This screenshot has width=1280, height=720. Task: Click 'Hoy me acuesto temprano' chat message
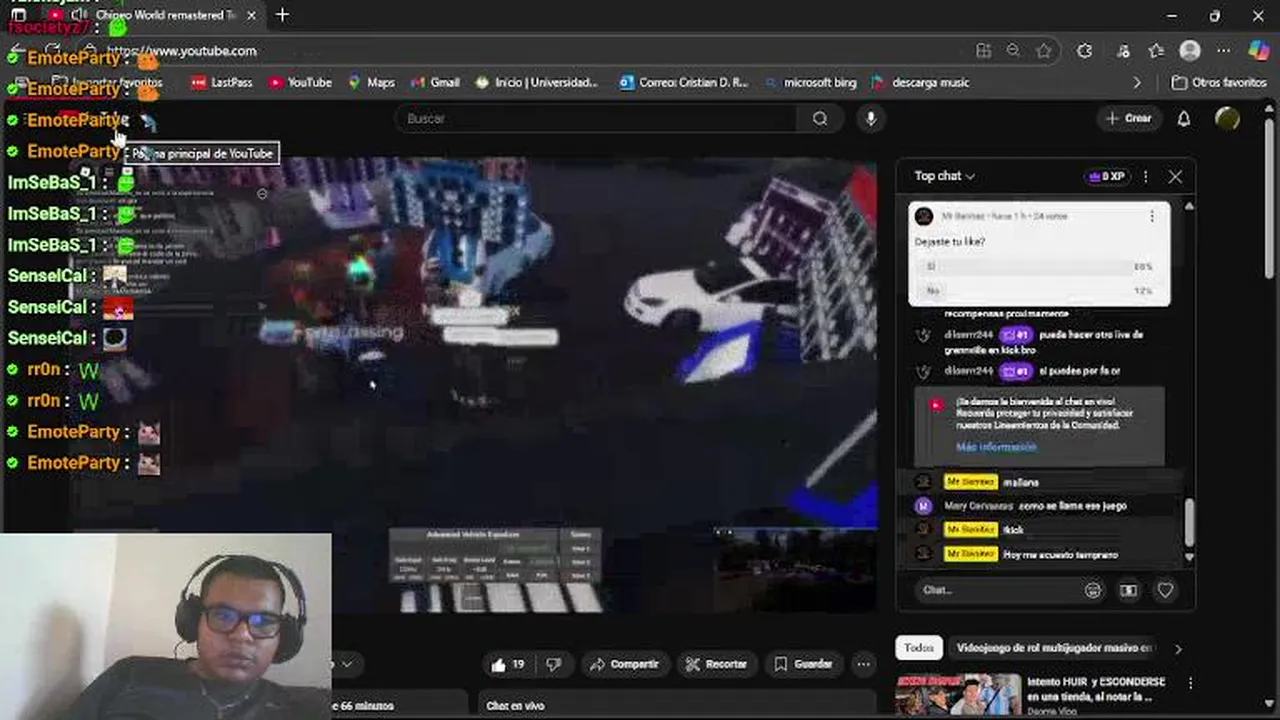point(1060,554)
